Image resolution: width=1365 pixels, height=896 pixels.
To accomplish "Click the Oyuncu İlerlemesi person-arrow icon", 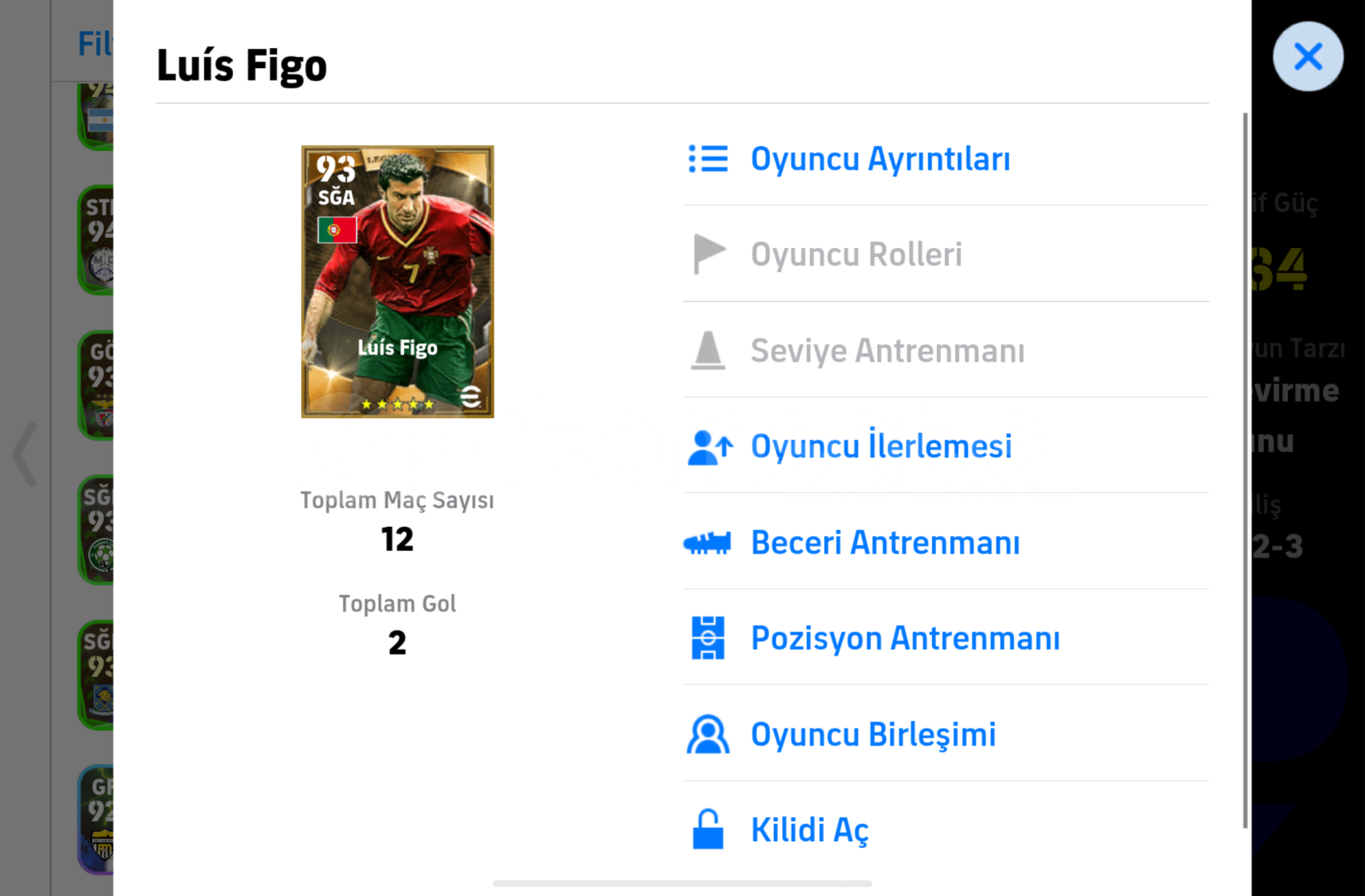I will tap(709, 446).
